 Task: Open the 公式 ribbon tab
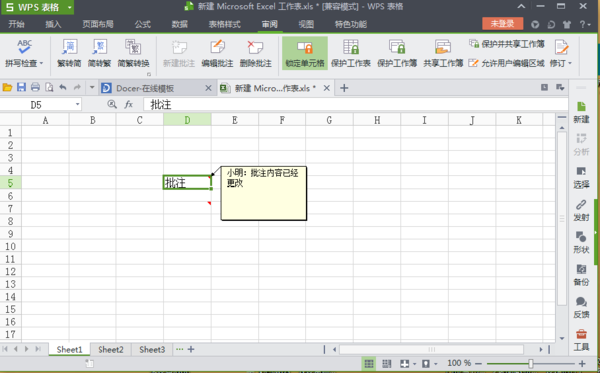(143, 24)
